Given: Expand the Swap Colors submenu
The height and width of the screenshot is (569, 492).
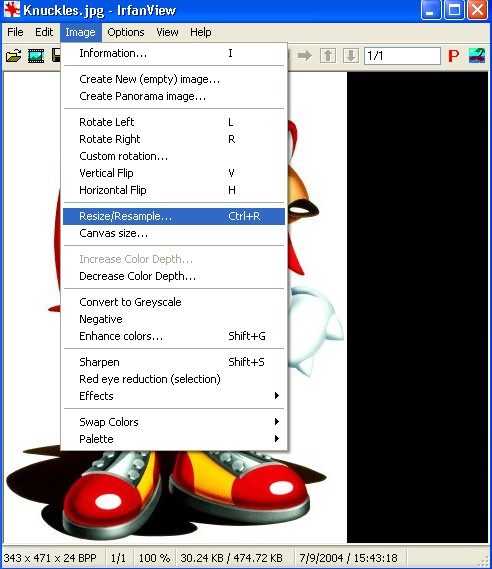Looking at the screenshot, I should 174,422.
